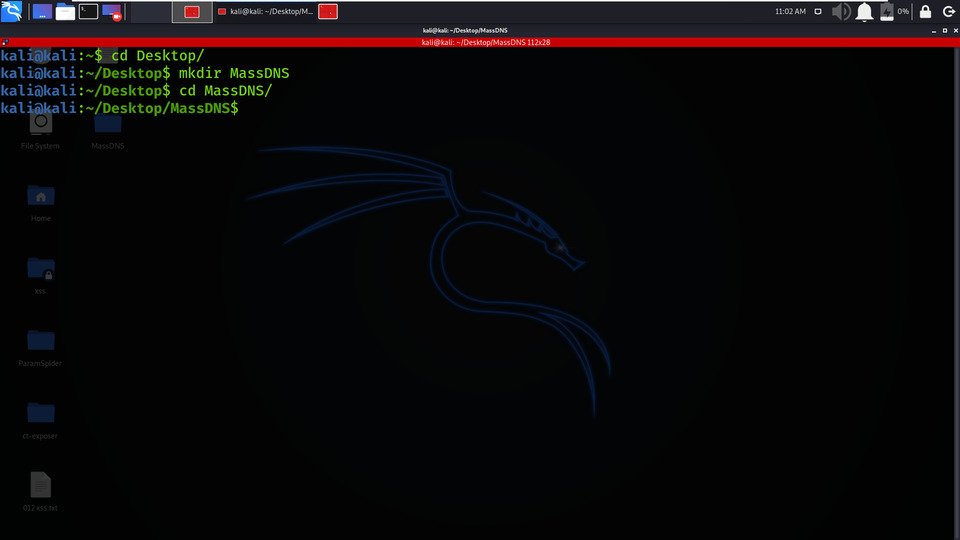Viewport: 960px width, 540px height.
Task: Click the current ~/Desktop/MassDNS$ prompt line
Action: (x=119, y=108)
